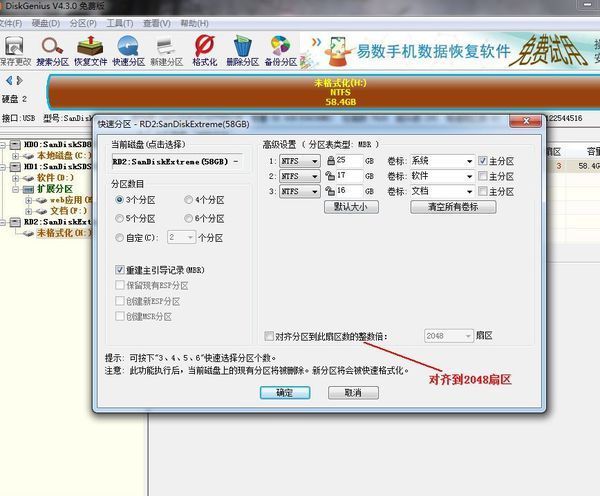The image size is (600, 496).
Task: Open the View (查看) menu
Action: 157,23
